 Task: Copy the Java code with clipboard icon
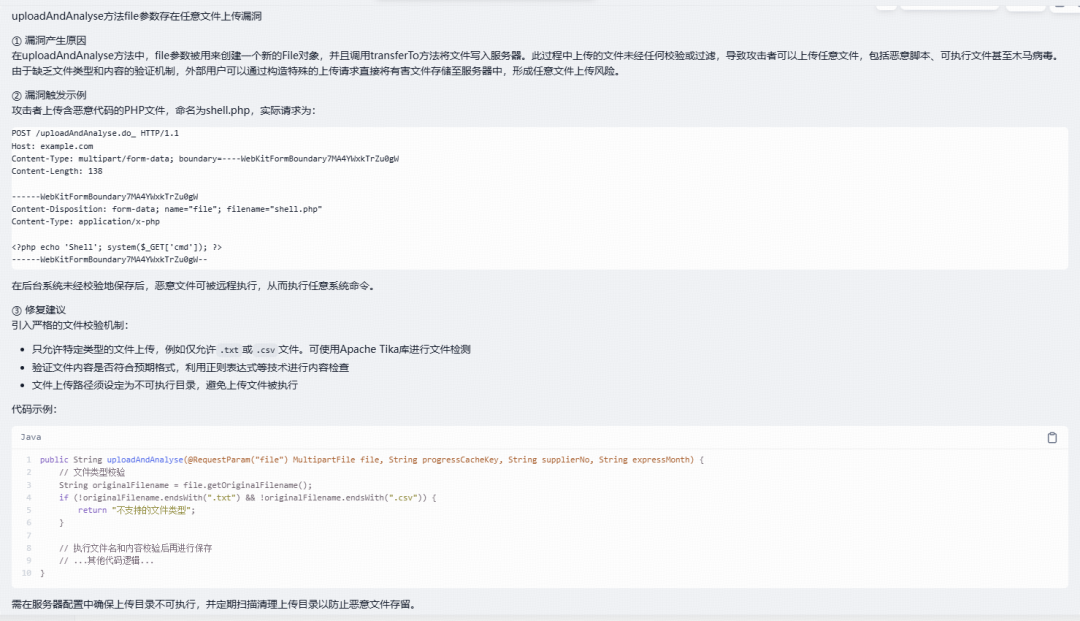coord(1052,438)
